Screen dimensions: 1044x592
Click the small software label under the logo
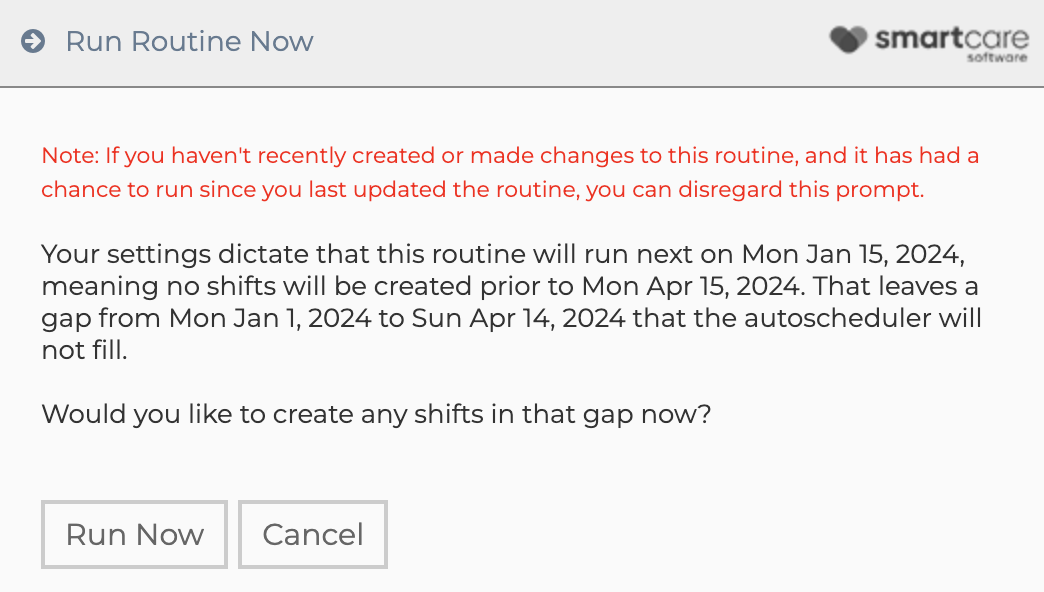[x=997, y=57]
